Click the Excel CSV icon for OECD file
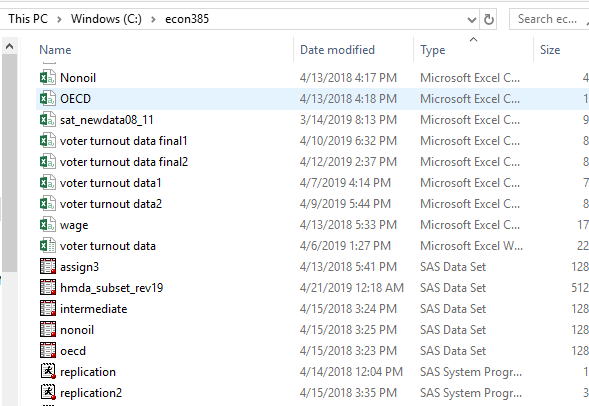The width and height of the screenshot is (589, 406). (48, 99)
